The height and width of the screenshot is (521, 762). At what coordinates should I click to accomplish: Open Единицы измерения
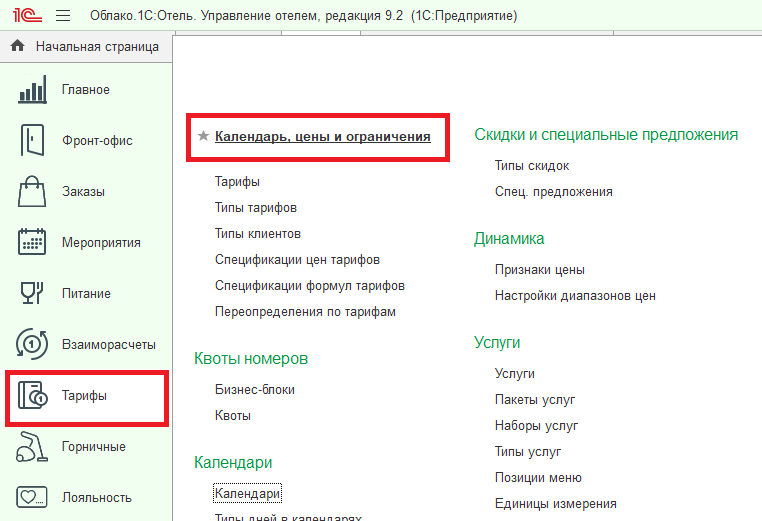click(x=555, y=504)
